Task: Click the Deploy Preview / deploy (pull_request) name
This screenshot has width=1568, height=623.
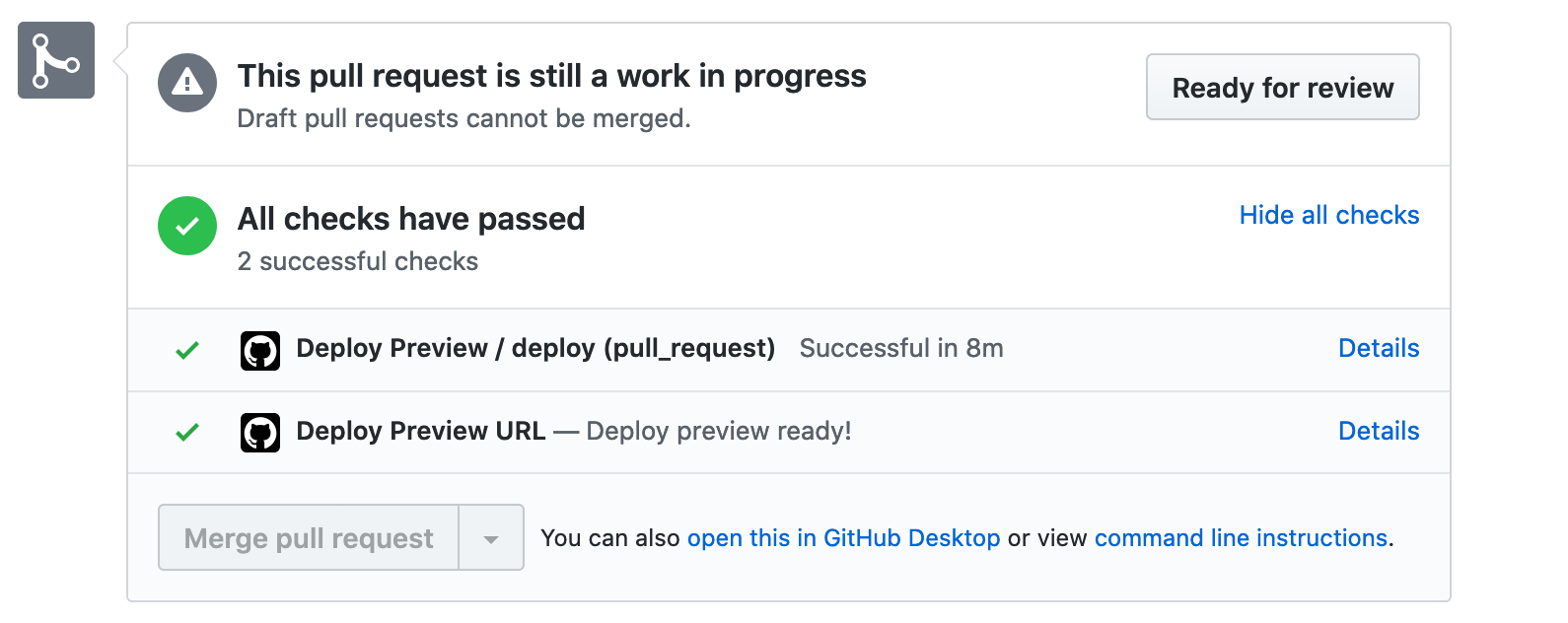Action: click(x=535, y=348)
